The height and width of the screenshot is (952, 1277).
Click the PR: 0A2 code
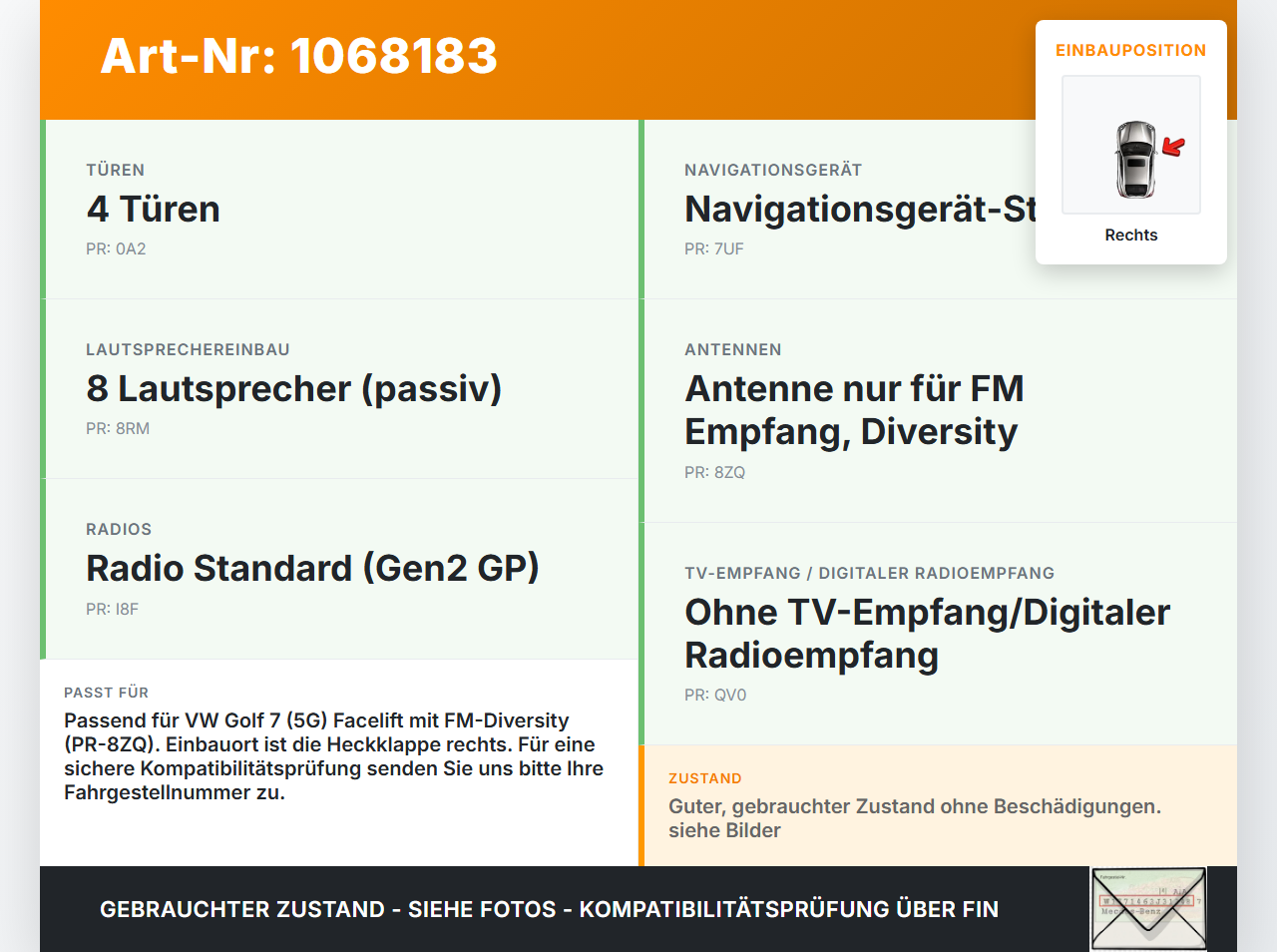click(x=116, y=249)
